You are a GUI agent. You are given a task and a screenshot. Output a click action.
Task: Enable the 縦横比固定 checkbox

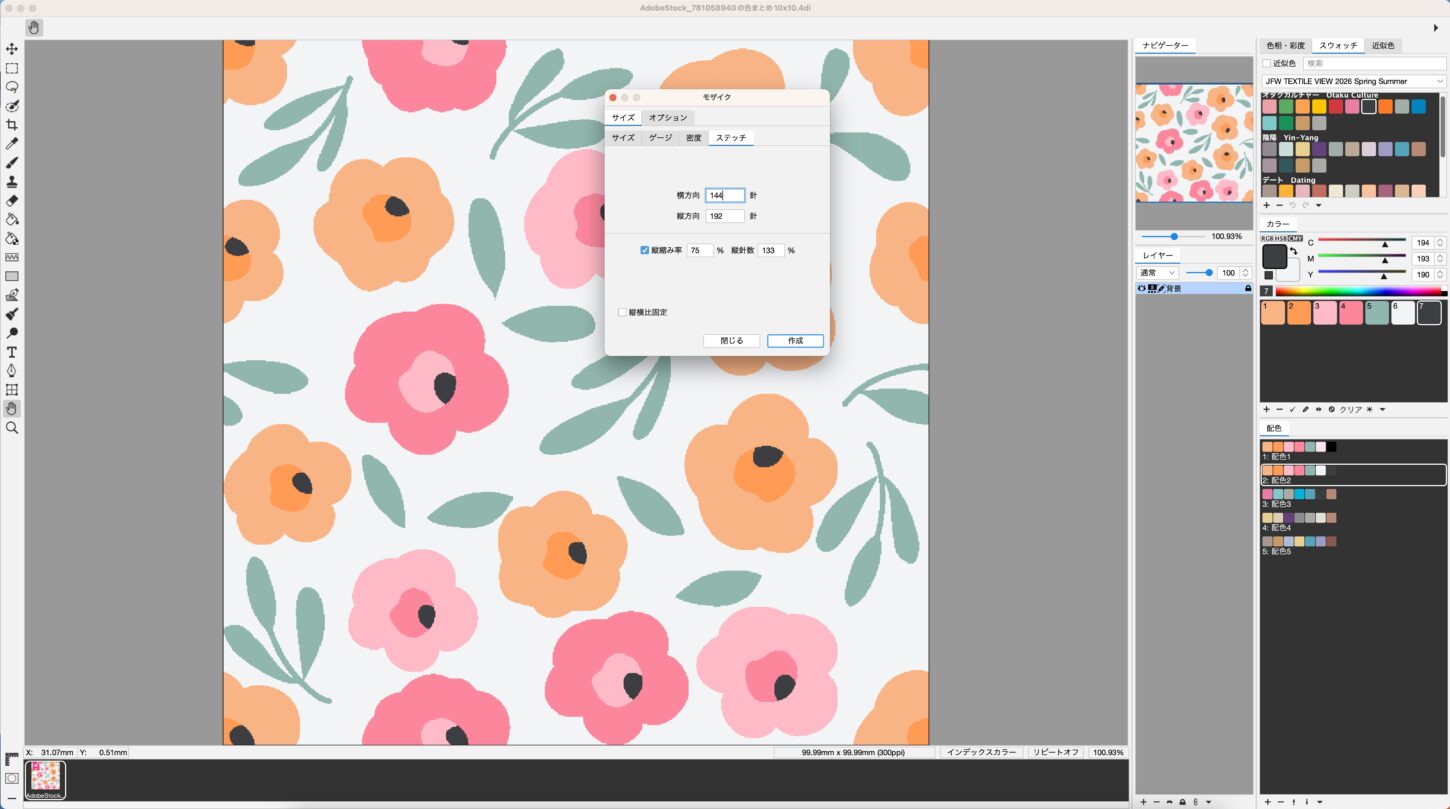(622, 312)
